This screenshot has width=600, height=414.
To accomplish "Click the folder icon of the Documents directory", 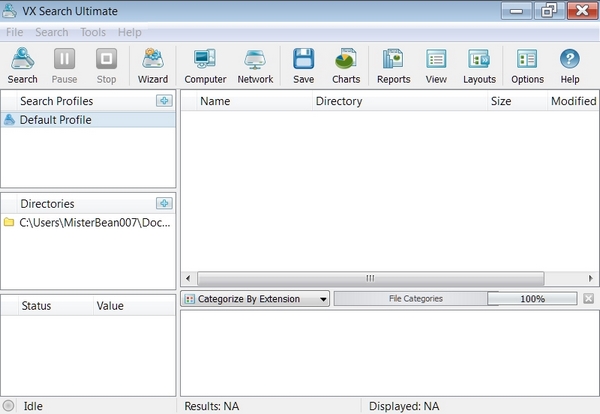I will pyautogui.click(x=9, y=222).
